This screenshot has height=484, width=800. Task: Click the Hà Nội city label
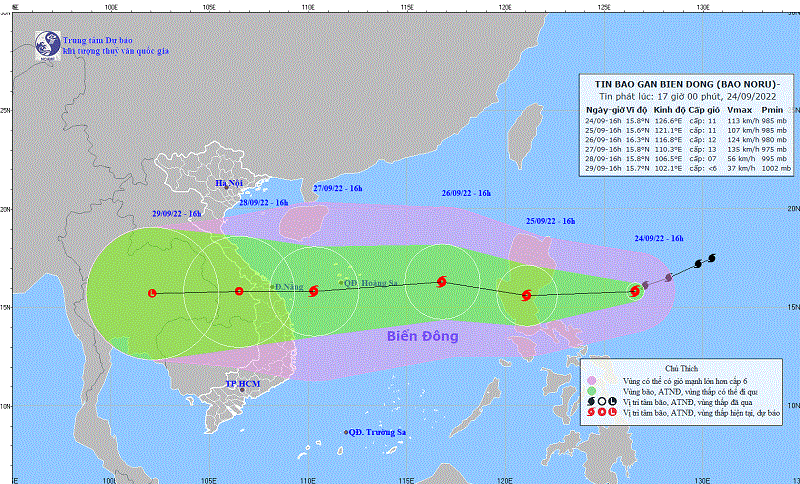tap(229, 183)
